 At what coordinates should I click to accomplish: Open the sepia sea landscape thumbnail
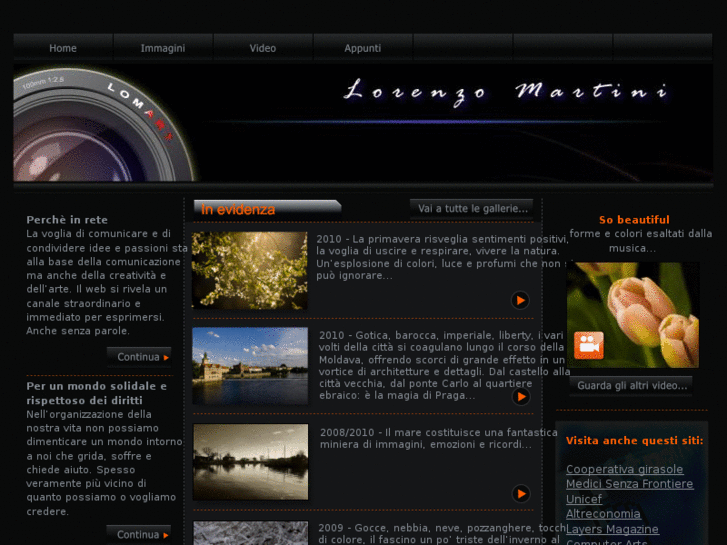pos(250,462)
